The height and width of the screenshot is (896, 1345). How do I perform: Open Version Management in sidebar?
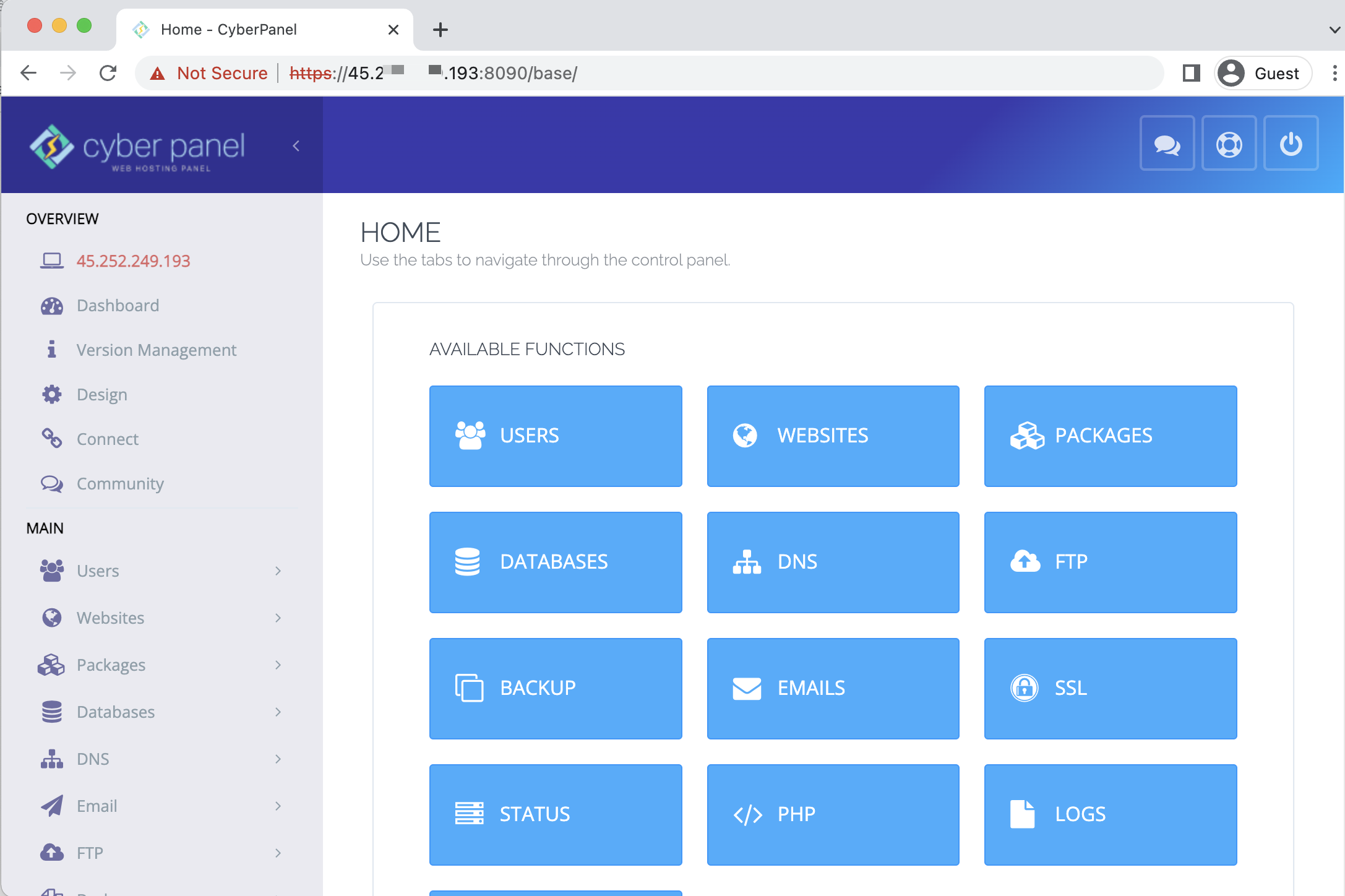157,350
